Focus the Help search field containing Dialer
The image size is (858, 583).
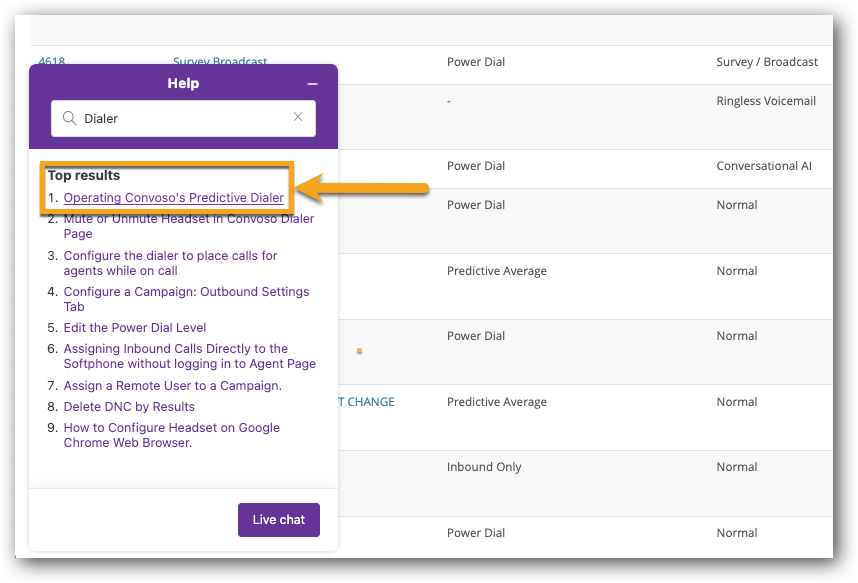183,118
